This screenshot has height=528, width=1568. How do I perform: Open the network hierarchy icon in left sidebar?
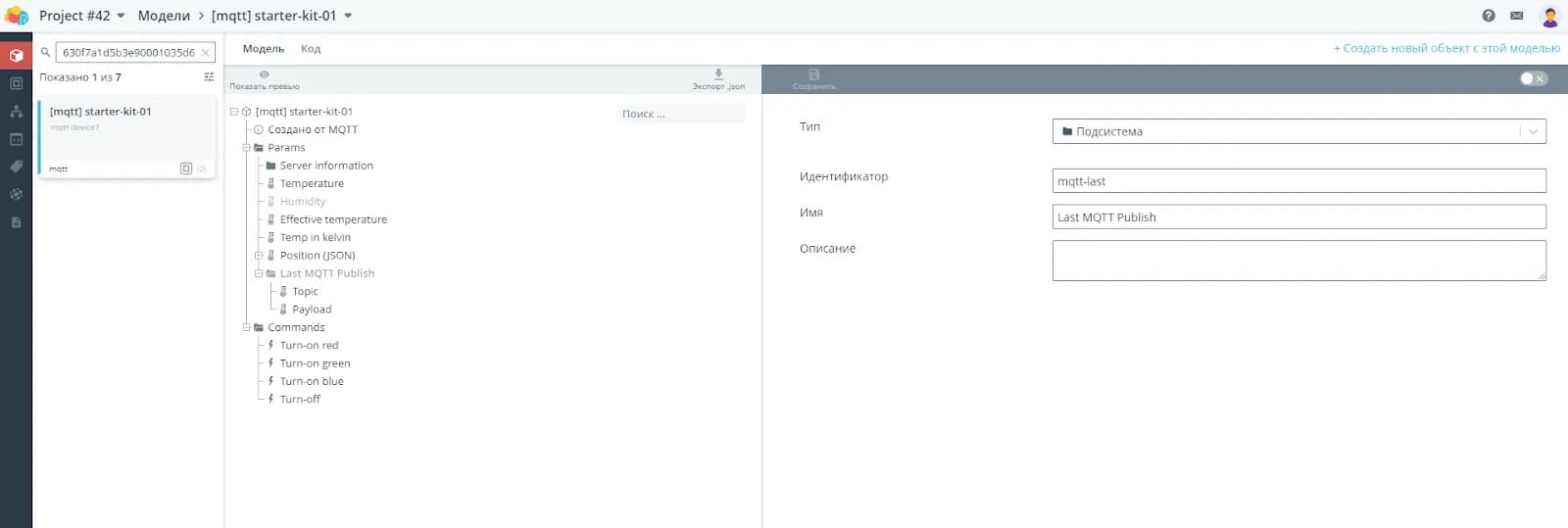(x=16, y=112)
